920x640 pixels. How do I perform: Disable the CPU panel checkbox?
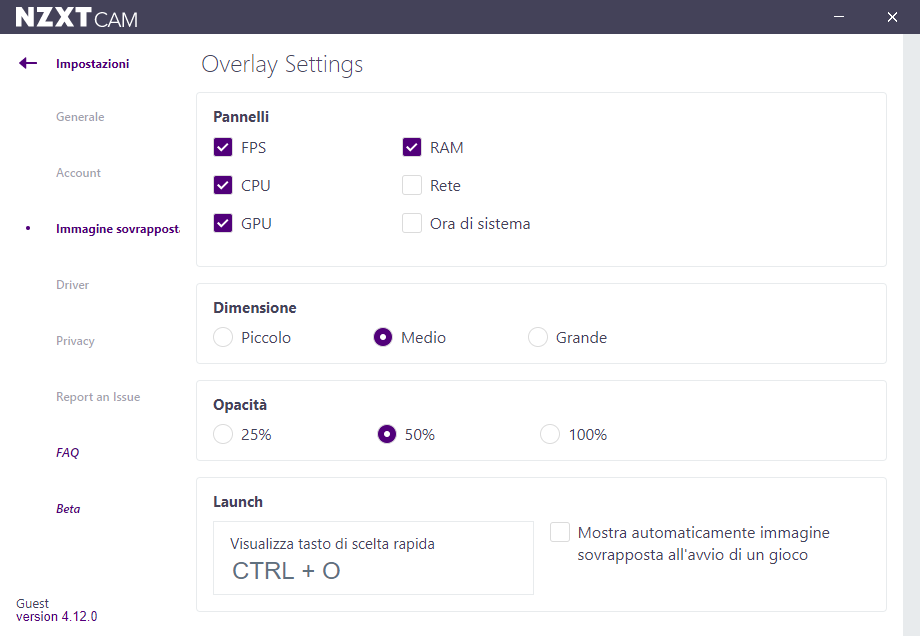(x=223, y=186)
